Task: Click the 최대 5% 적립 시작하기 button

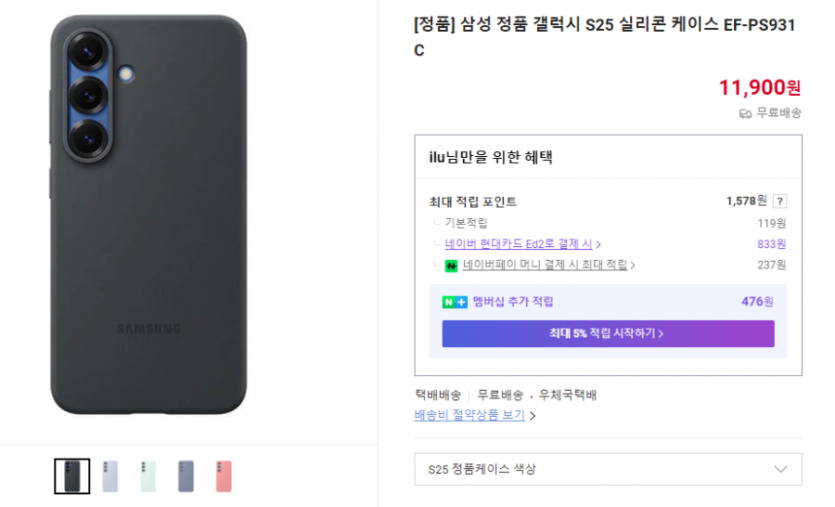Action: (x=607, y=334)
